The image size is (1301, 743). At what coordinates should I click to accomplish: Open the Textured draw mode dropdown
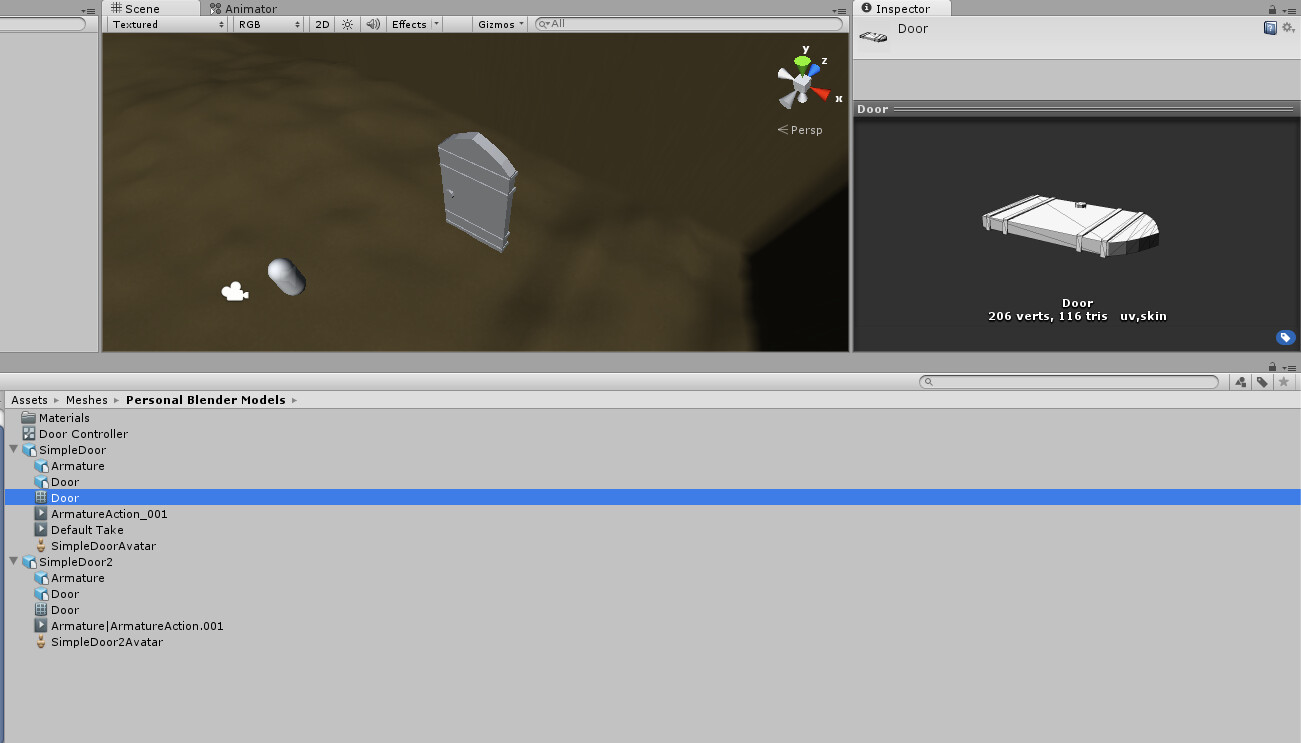coord(165,24)
